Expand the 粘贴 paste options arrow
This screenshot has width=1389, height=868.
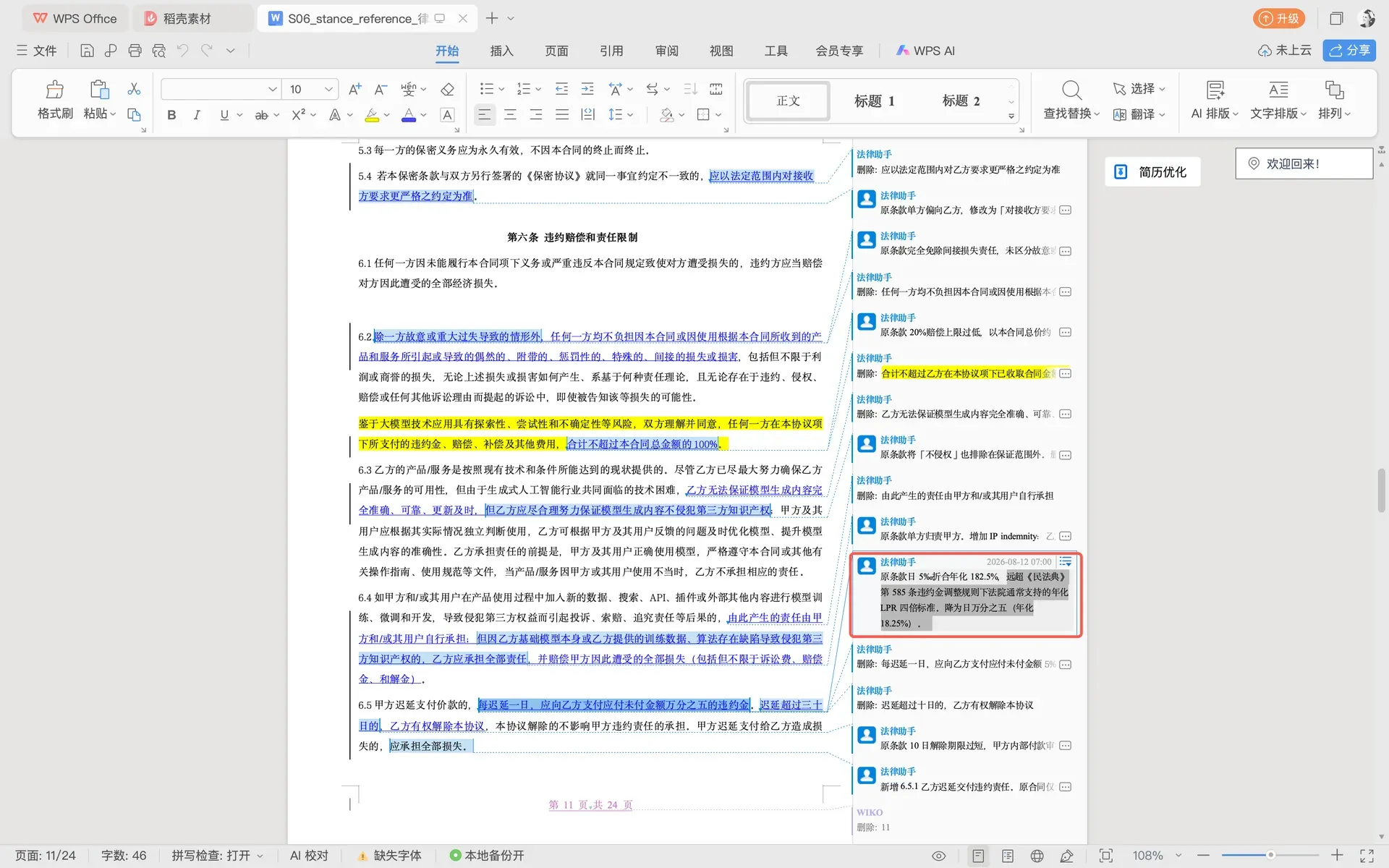click(x=113, y=114)
